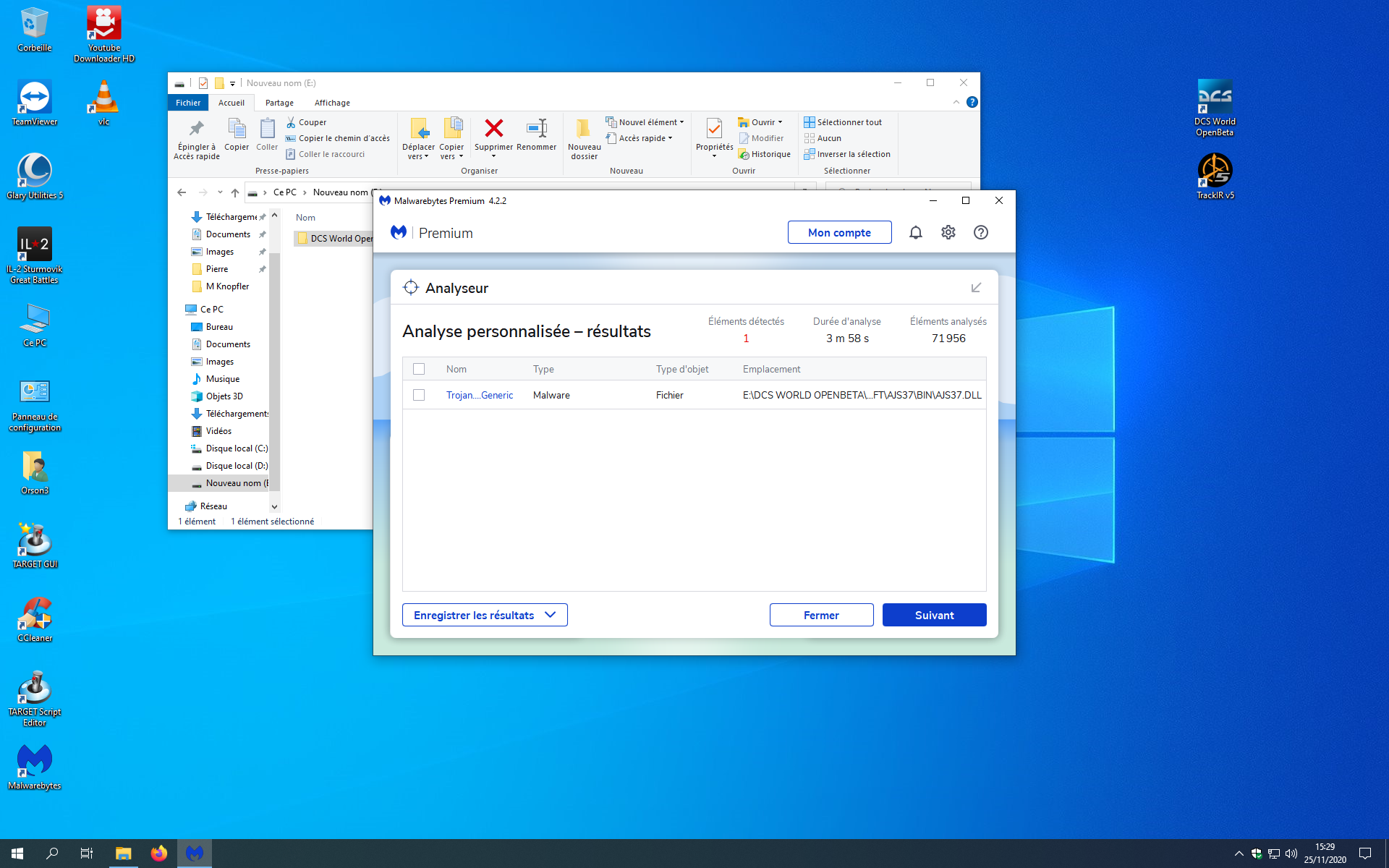Open Enregistrer les résultats dropdown

[485, 615]
